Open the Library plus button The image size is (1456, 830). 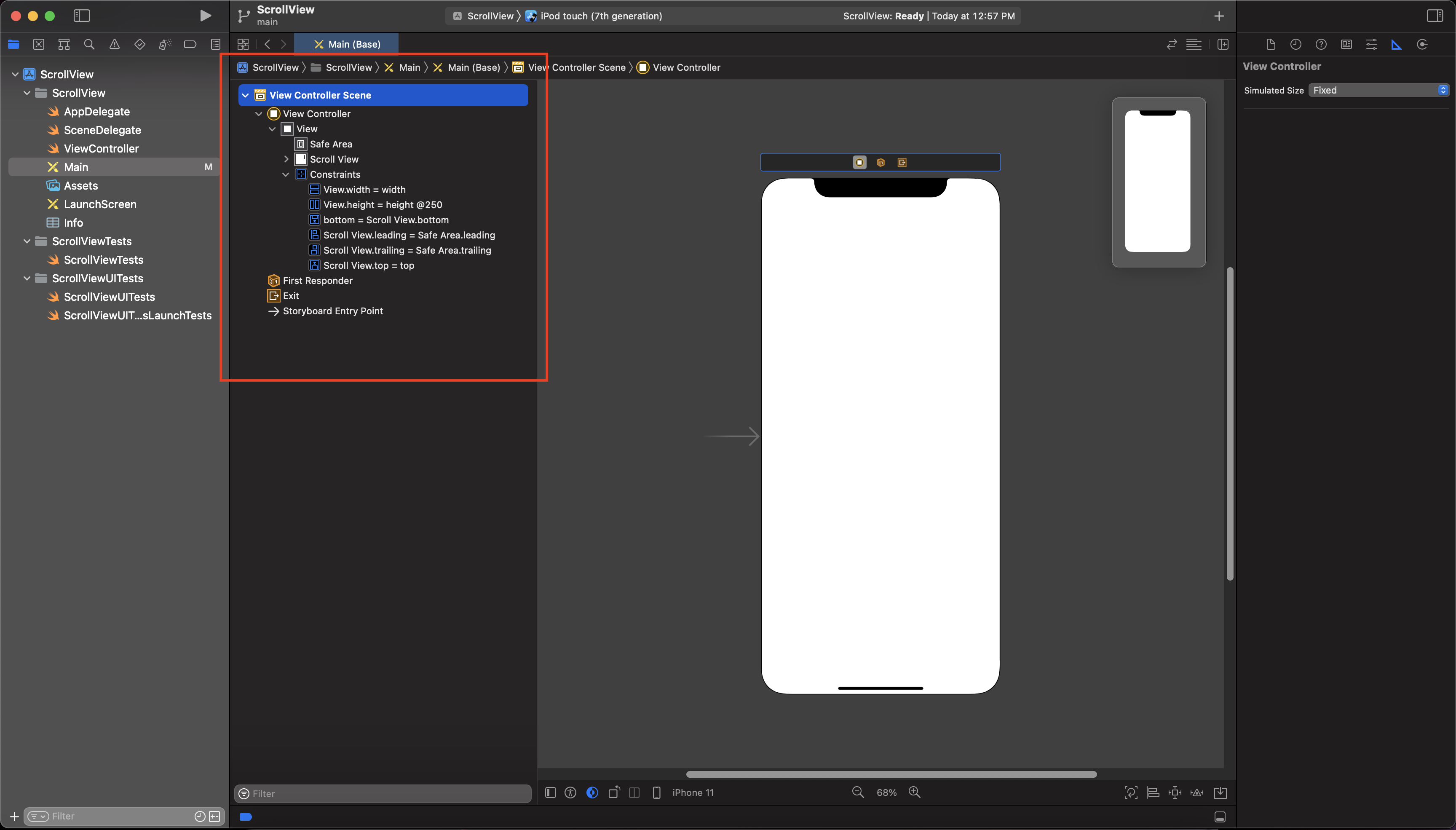[1219, 16]
